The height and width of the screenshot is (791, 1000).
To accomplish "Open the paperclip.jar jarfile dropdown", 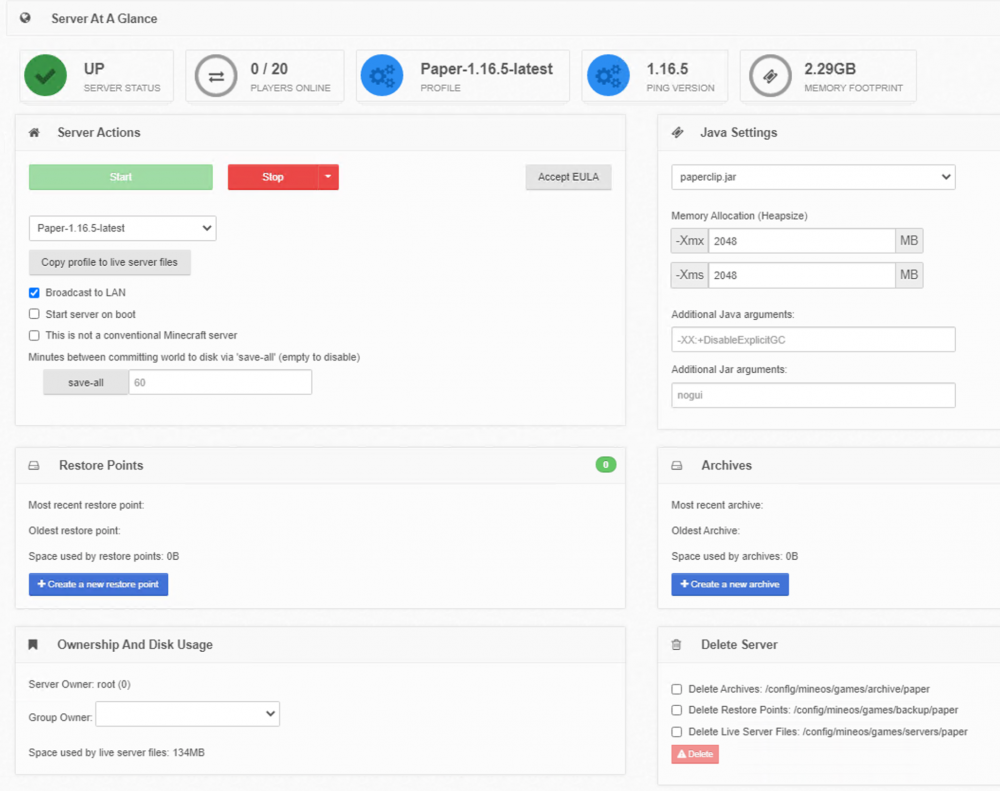I will coord(813,177).
